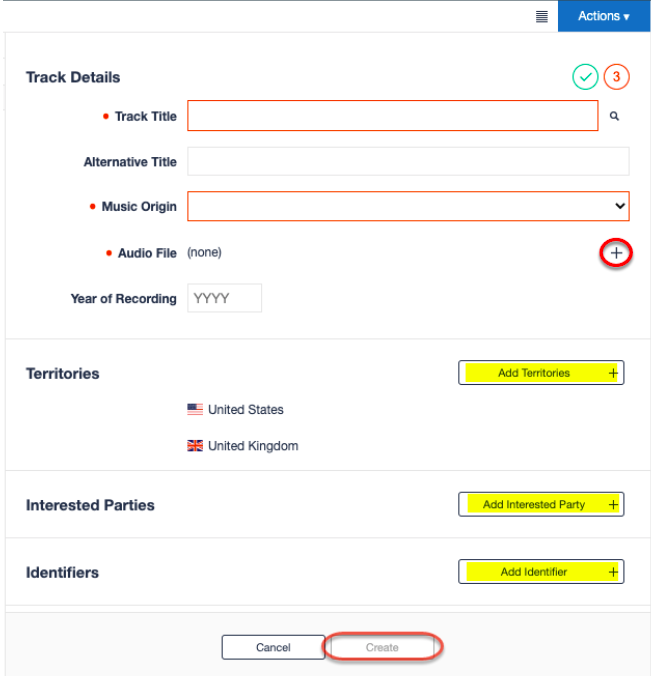Add an audio file with plus icon
The height and width of the screenshot is (676, 651).
click(x=616, y=253)
